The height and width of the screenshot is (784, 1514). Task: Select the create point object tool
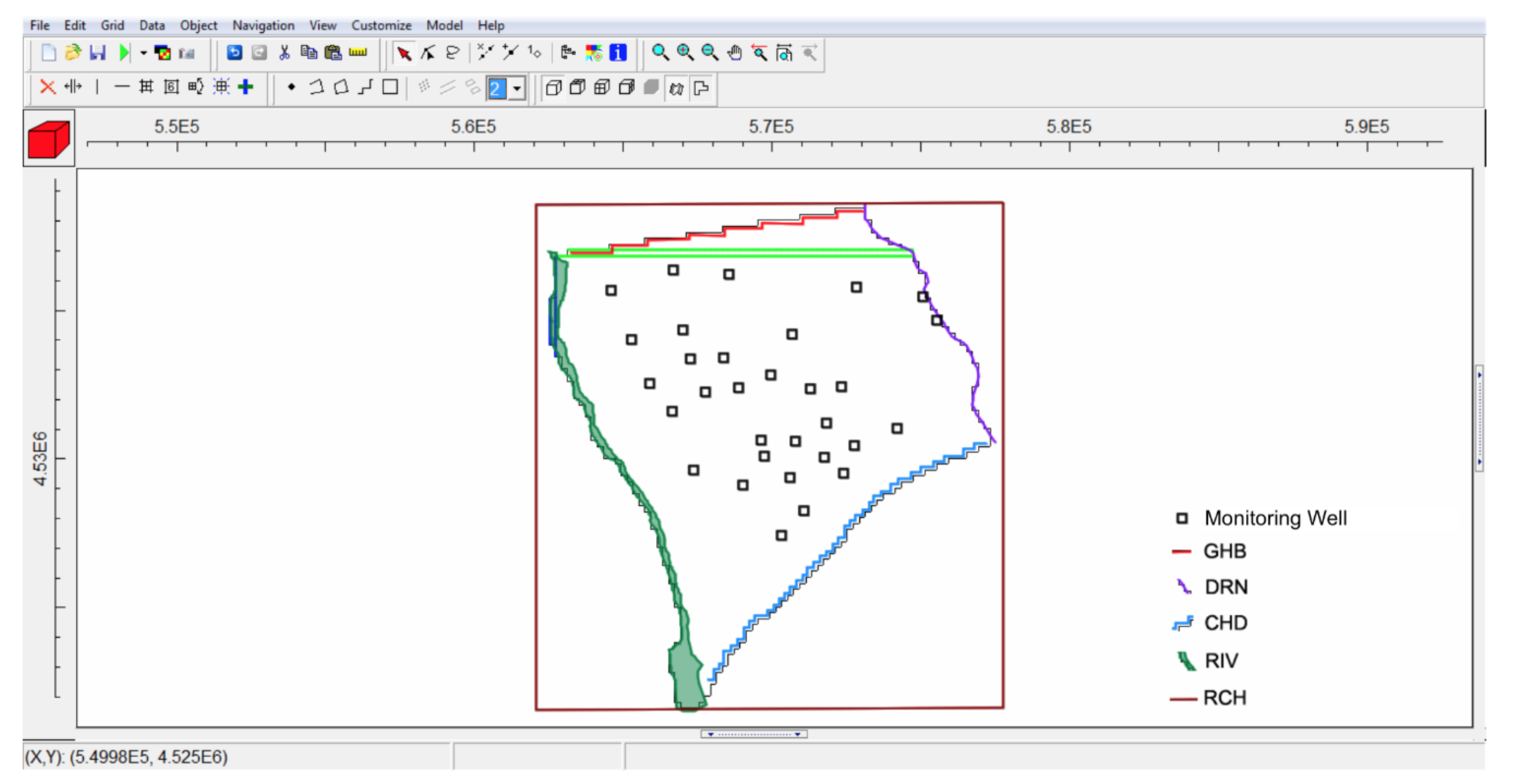tap(291, 87)
